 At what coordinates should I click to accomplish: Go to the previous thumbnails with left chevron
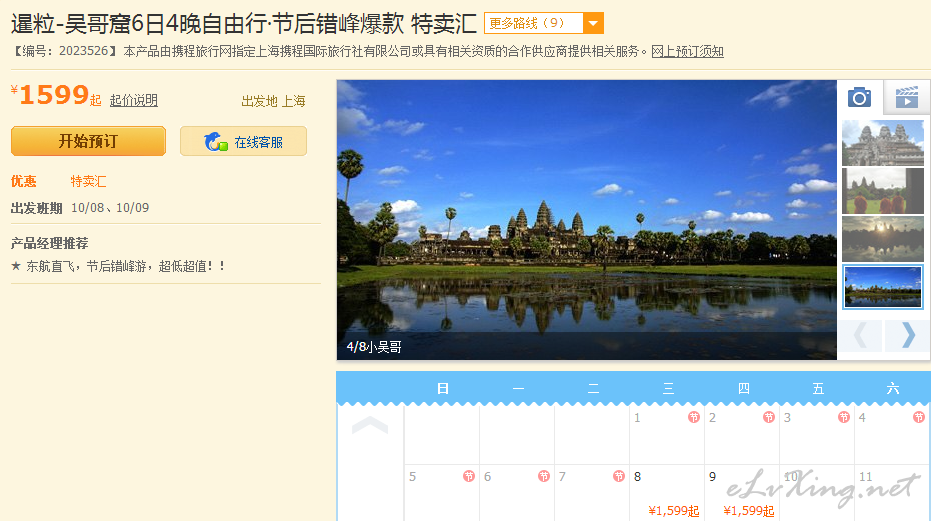[x=860, y=336]
